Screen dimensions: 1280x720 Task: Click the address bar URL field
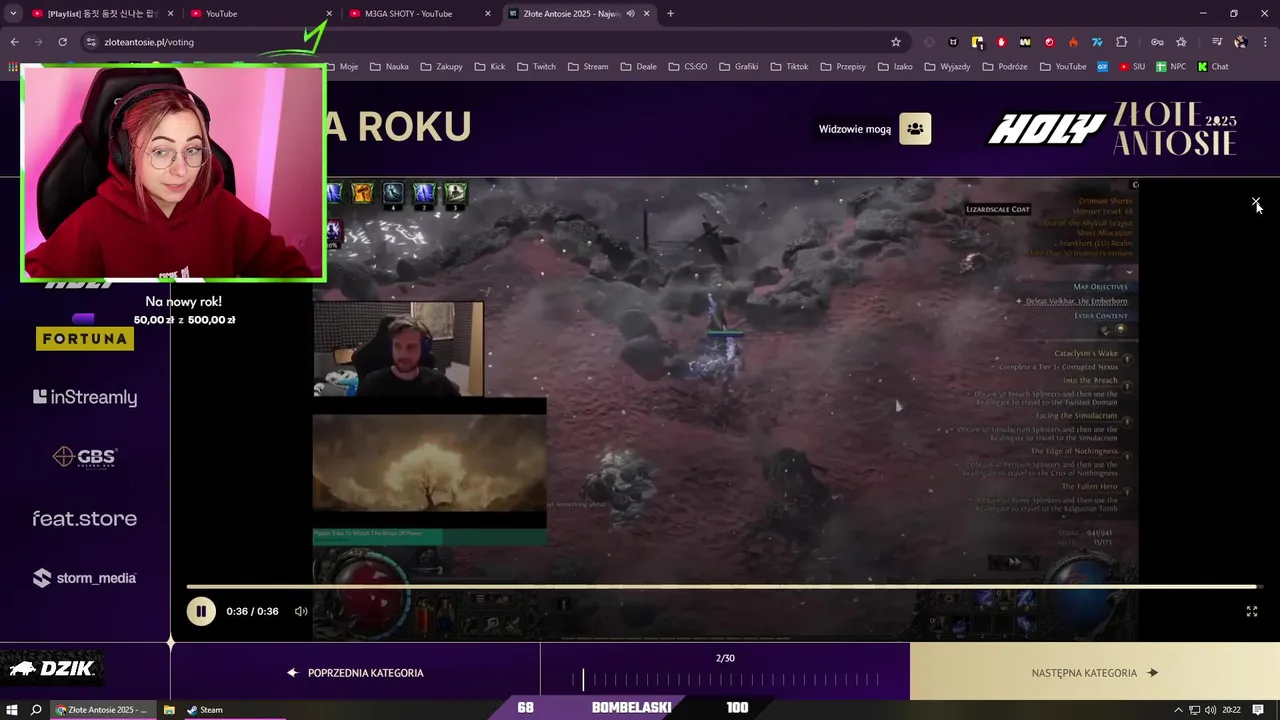pos(490,42)
